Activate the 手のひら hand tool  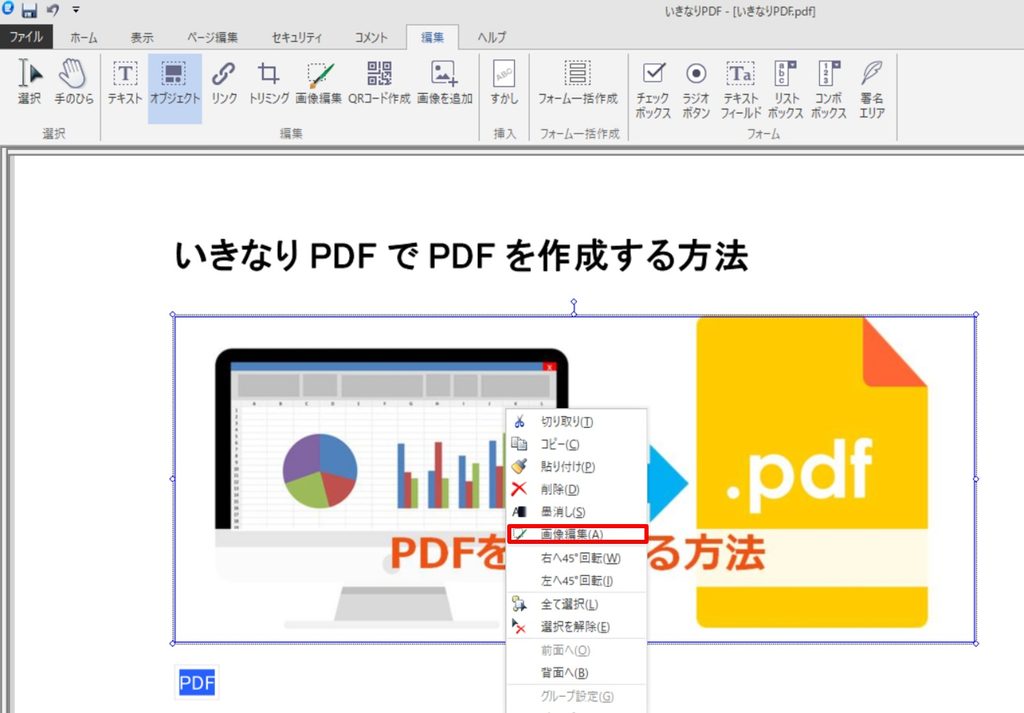pos(73,82)
